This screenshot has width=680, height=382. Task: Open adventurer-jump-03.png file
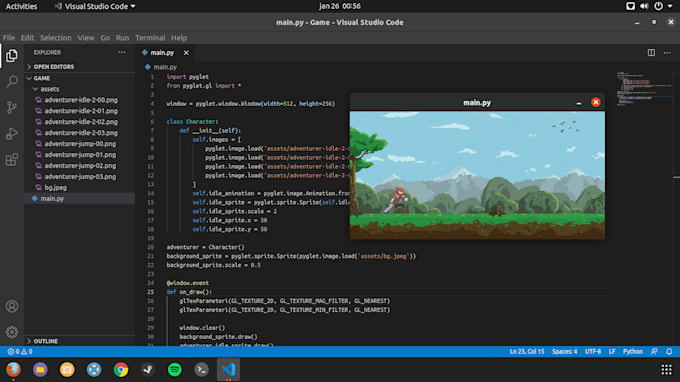pyautogui.click(x=79, y=176)
